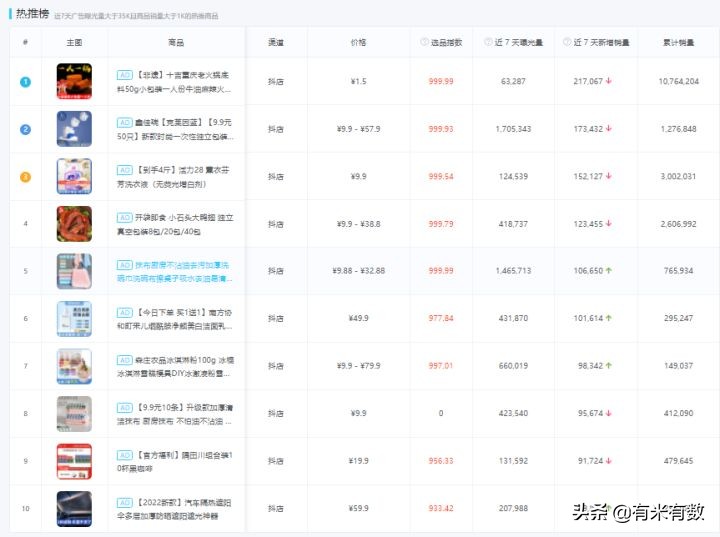Select the price cell ¥59.9
720x537 pixels.
pyautogui.click(x=358, y=509)
